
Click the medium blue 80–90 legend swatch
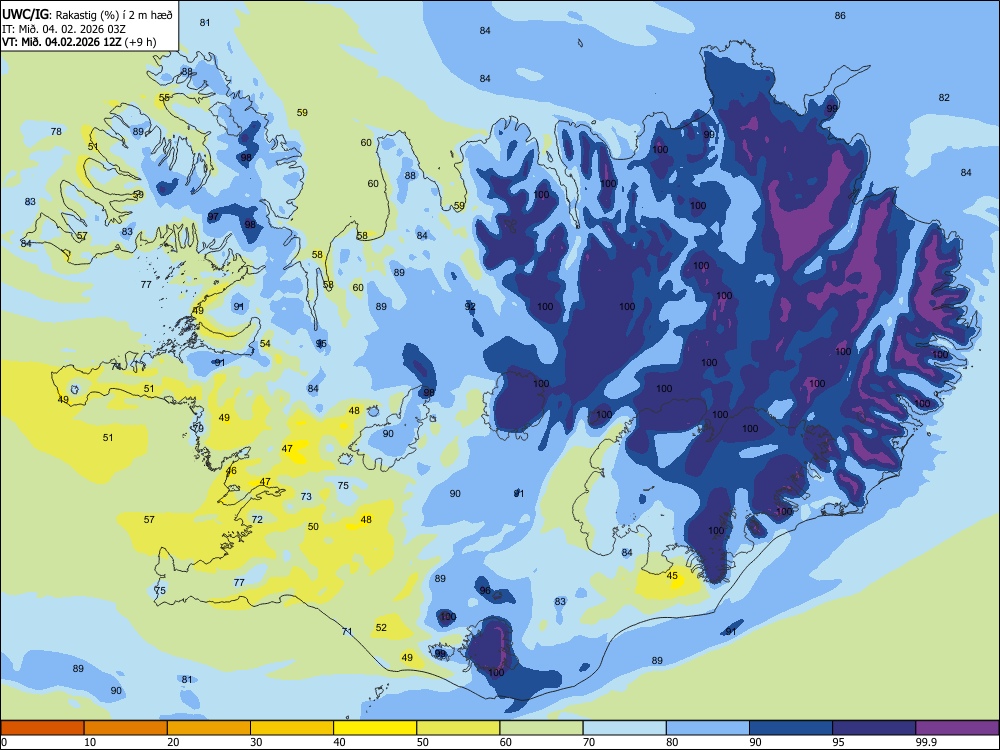click(708, 728)
